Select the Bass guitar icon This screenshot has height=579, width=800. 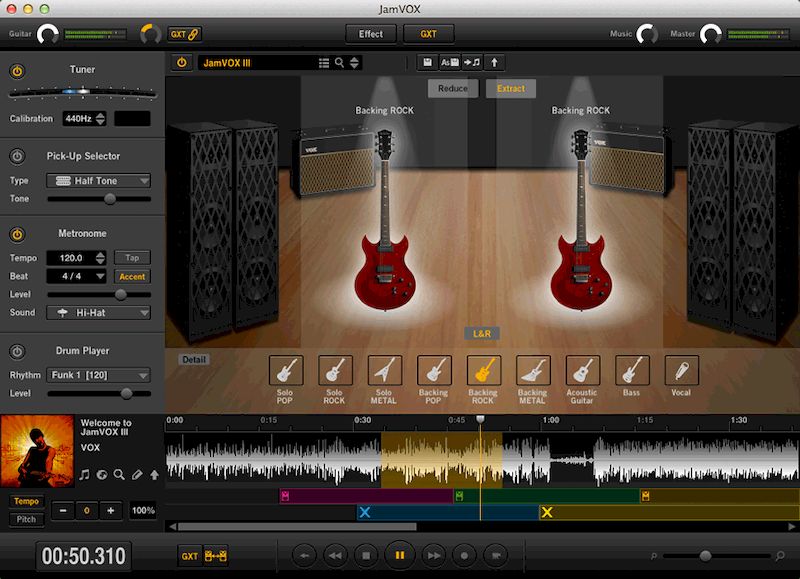631,370
